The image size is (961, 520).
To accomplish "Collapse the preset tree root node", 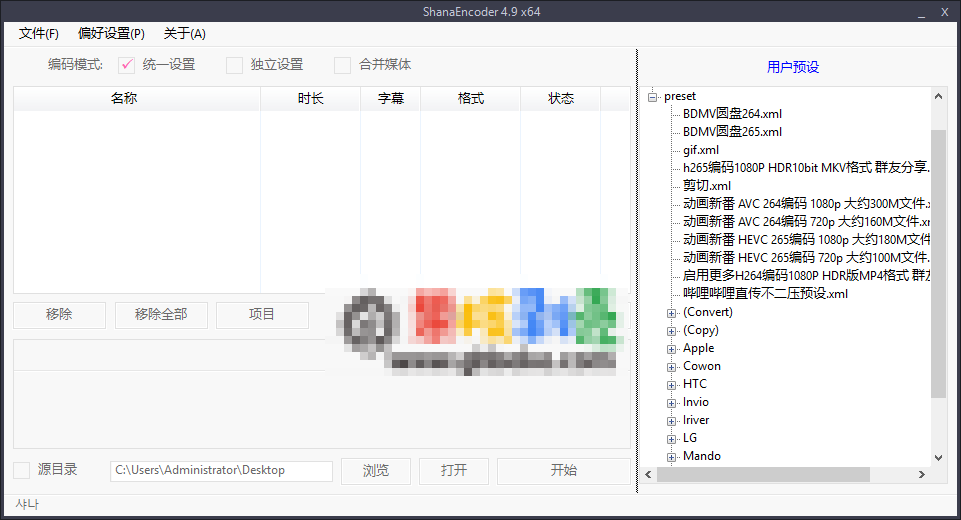I will tap(653, 96).
